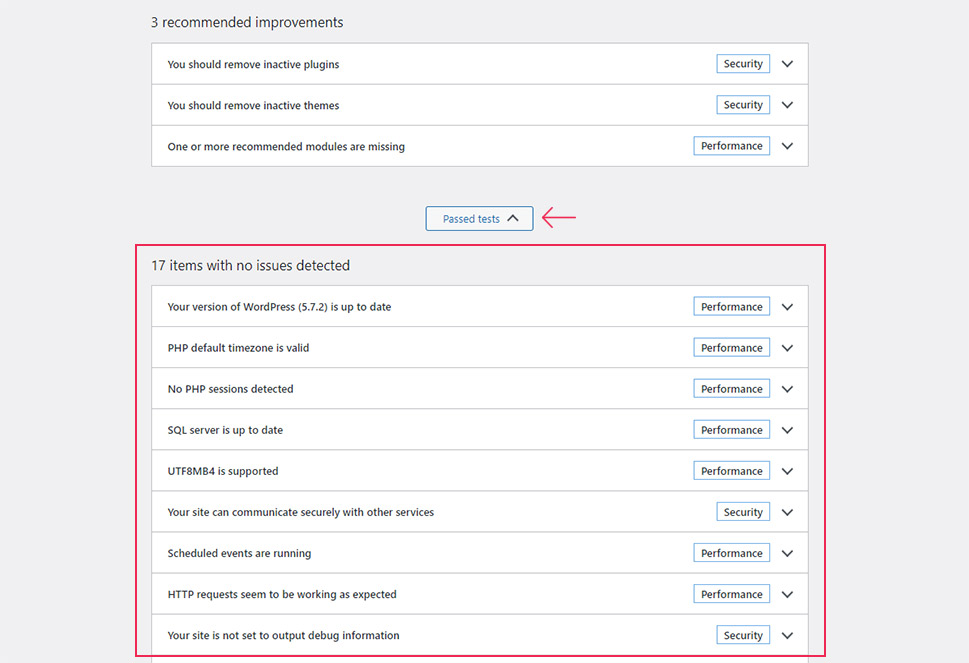Expand the 'remove inactive plugins' chevron
The height and width of the screenshot is (663, 969).
(787, 64)
